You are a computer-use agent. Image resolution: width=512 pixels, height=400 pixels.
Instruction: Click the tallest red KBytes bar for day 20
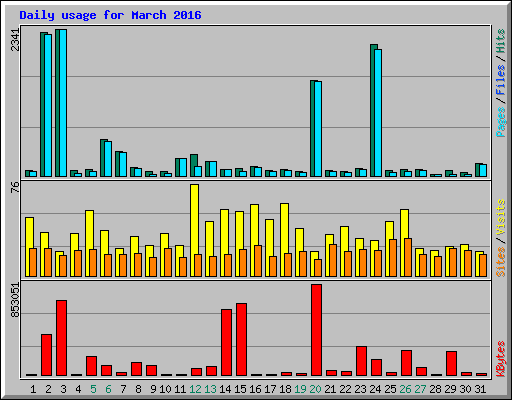(x=316, y=330)
